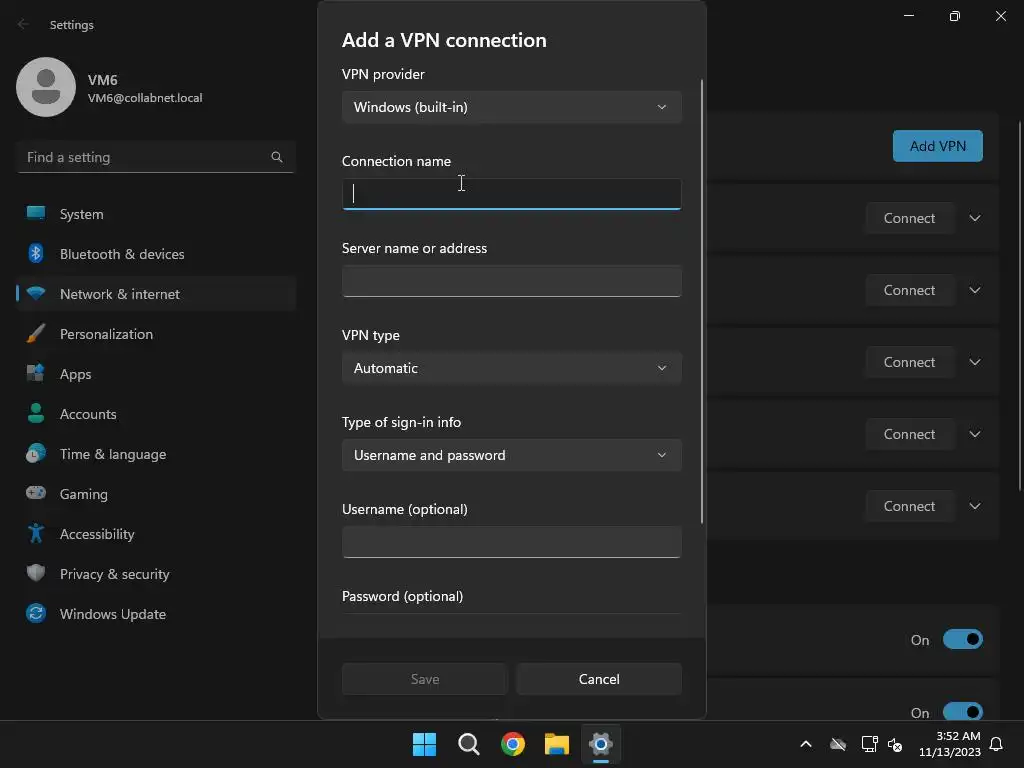Open the Type of sign-in info dropdown
The width and height of the screenshot is (1024, 768).
tap(511, 455)
